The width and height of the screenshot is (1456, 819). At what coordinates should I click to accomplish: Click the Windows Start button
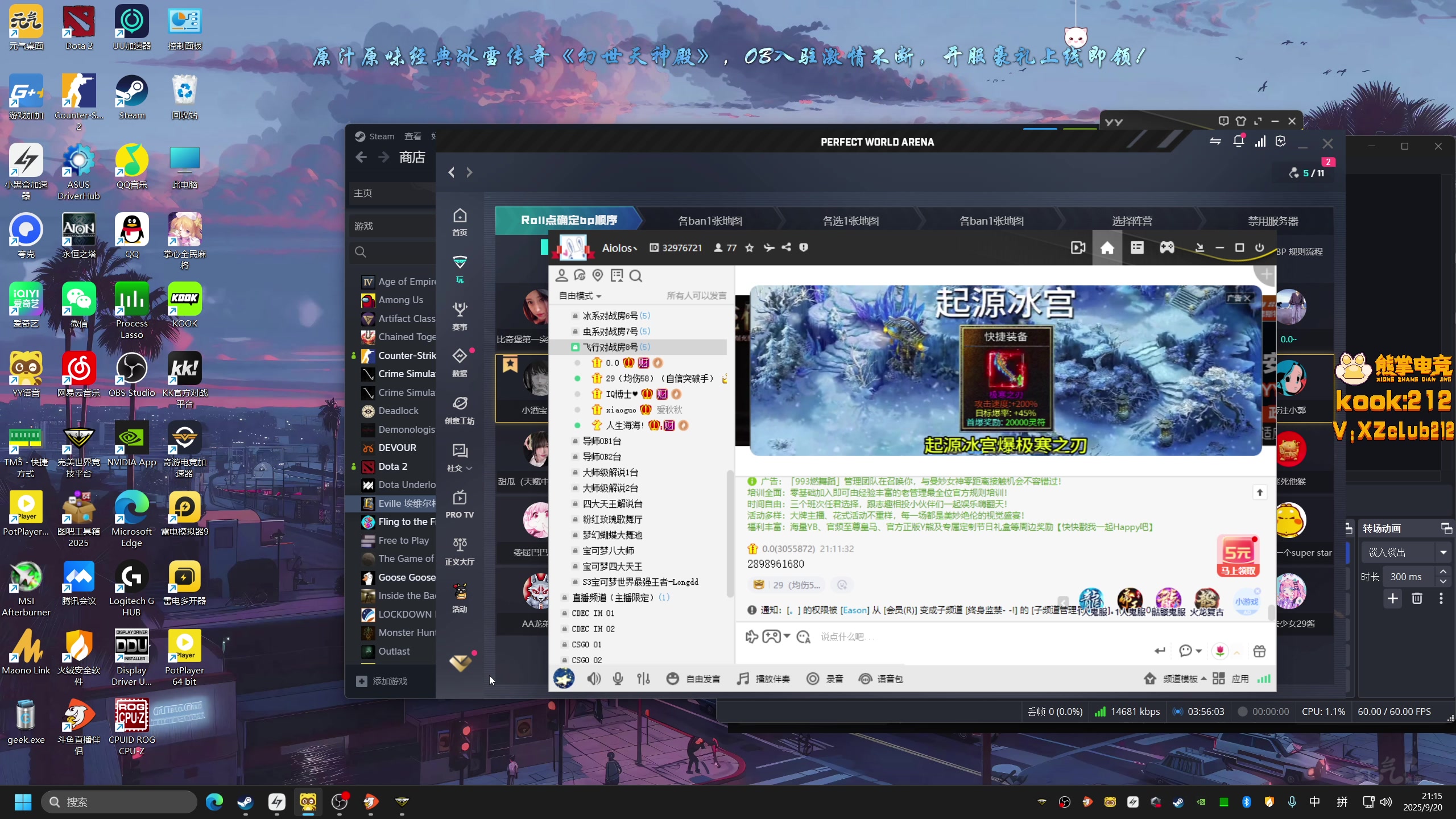coord(23,802)
